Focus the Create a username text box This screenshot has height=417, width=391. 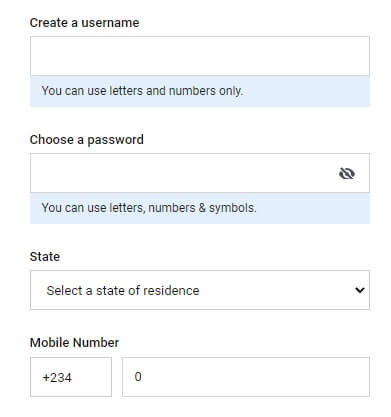pos(200,56)
